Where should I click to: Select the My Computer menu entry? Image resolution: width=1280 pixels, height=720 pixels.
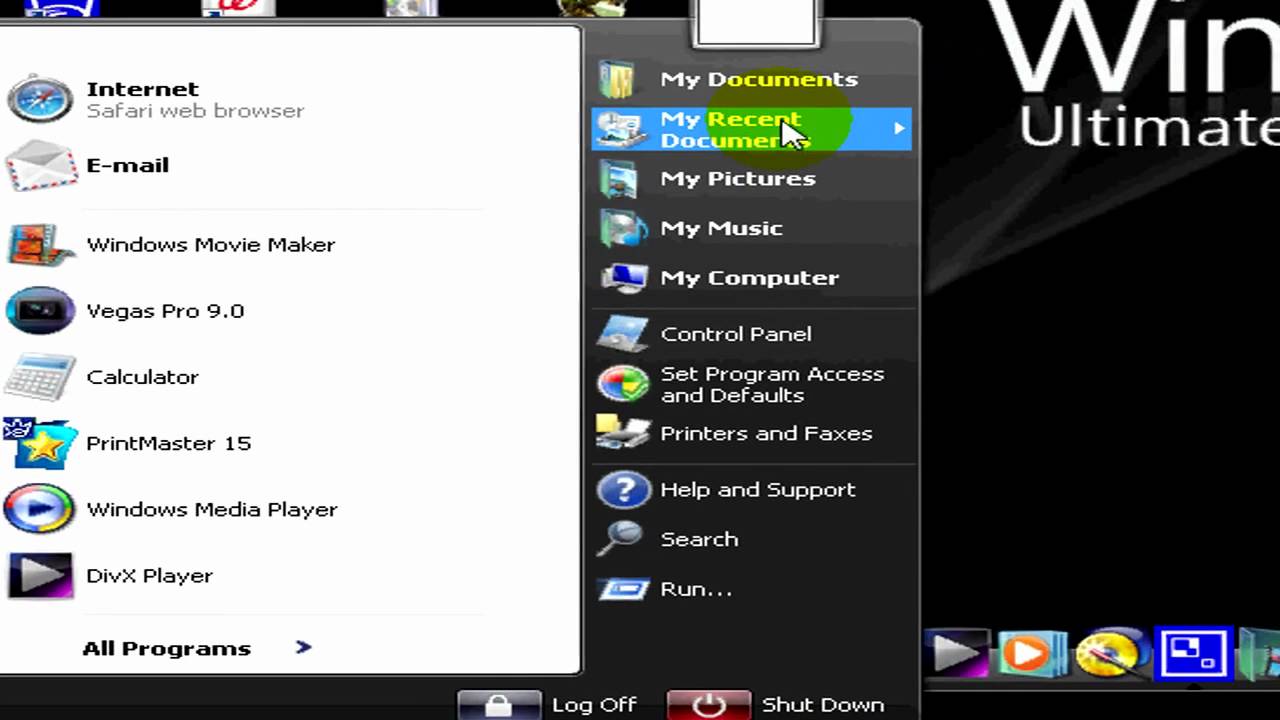751,277
